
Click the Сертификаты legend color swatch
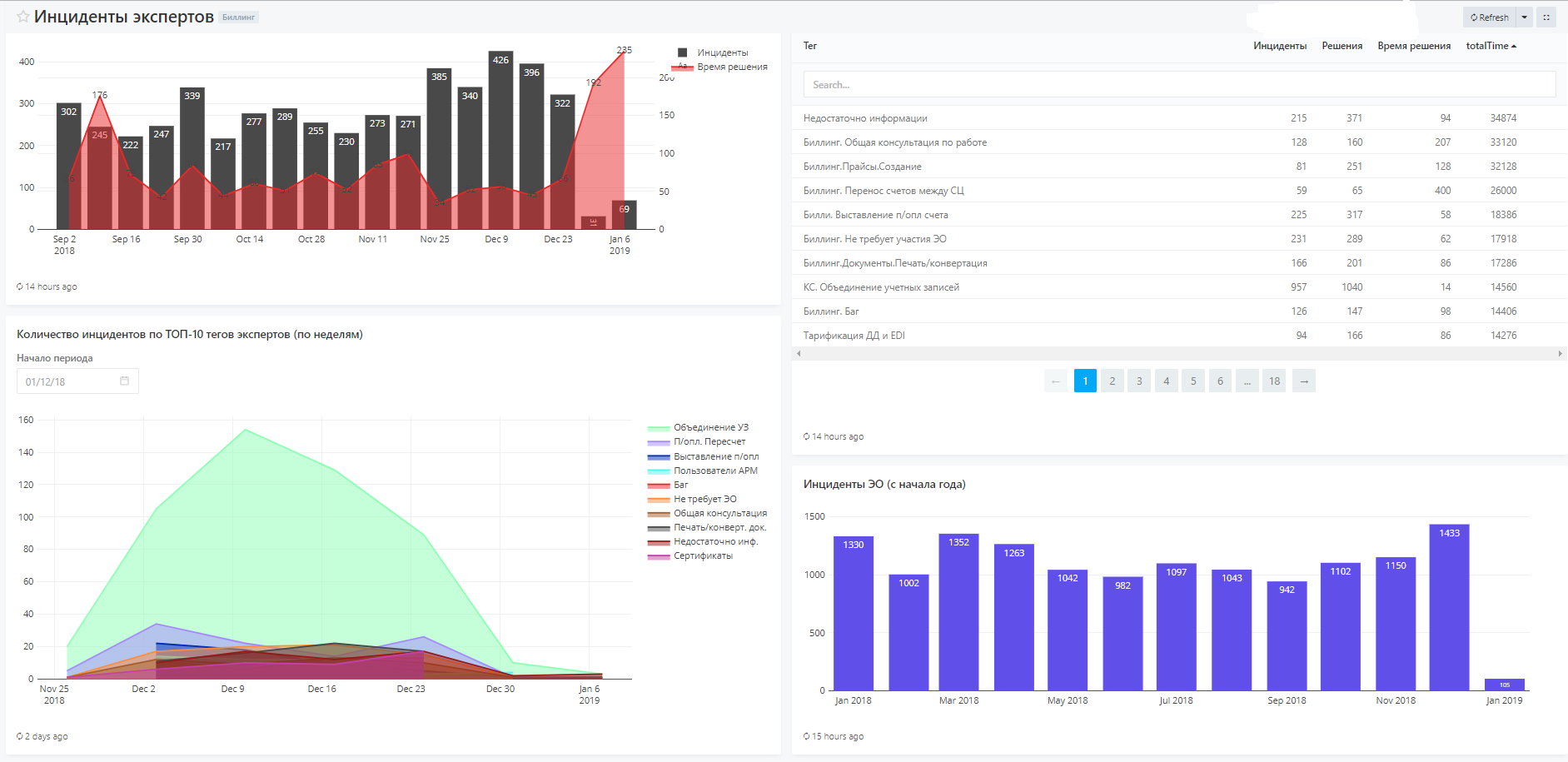coord(659,556)
